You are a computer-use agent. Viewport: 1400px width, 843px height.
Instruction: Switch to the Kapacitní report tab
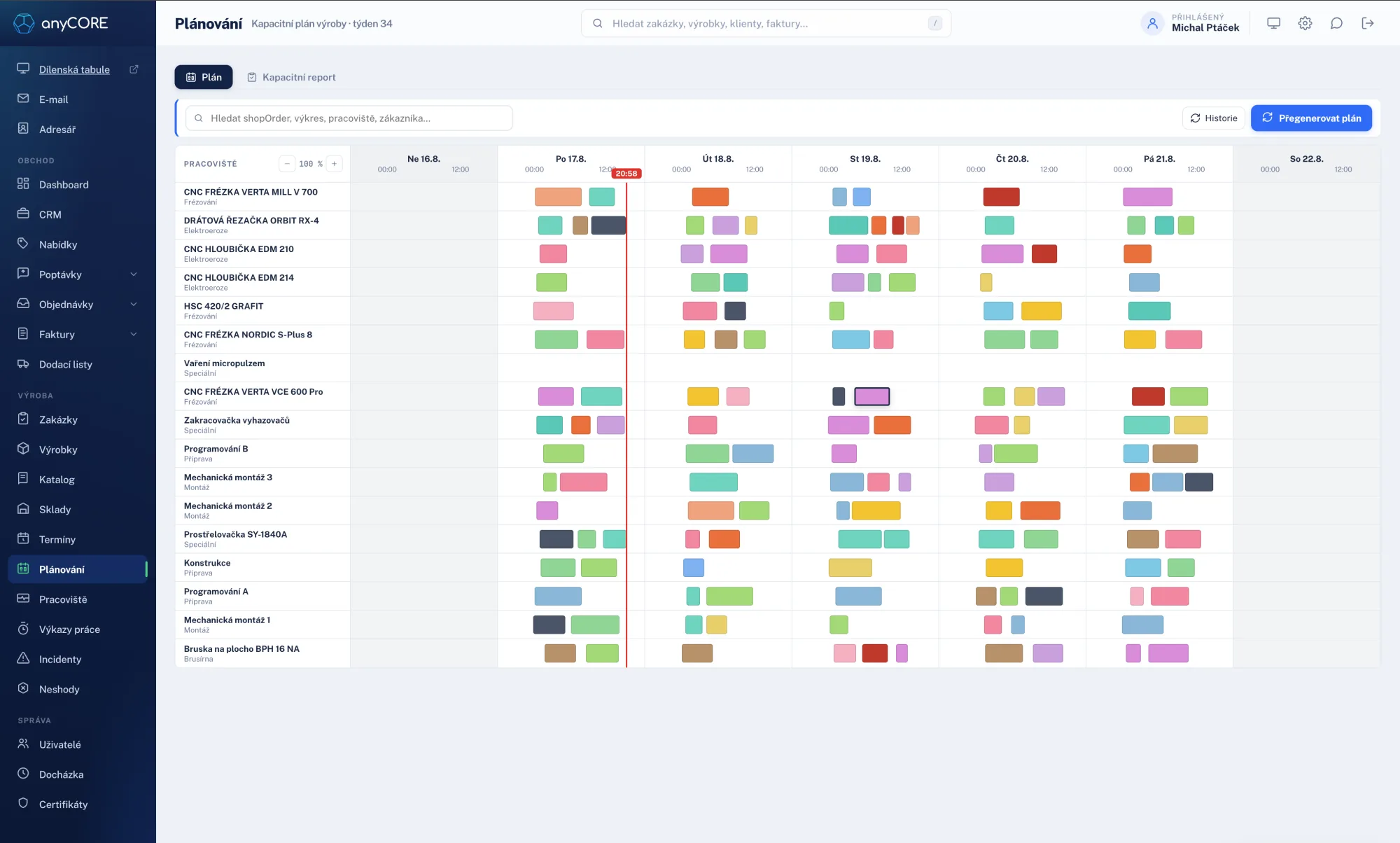(291, 77)
